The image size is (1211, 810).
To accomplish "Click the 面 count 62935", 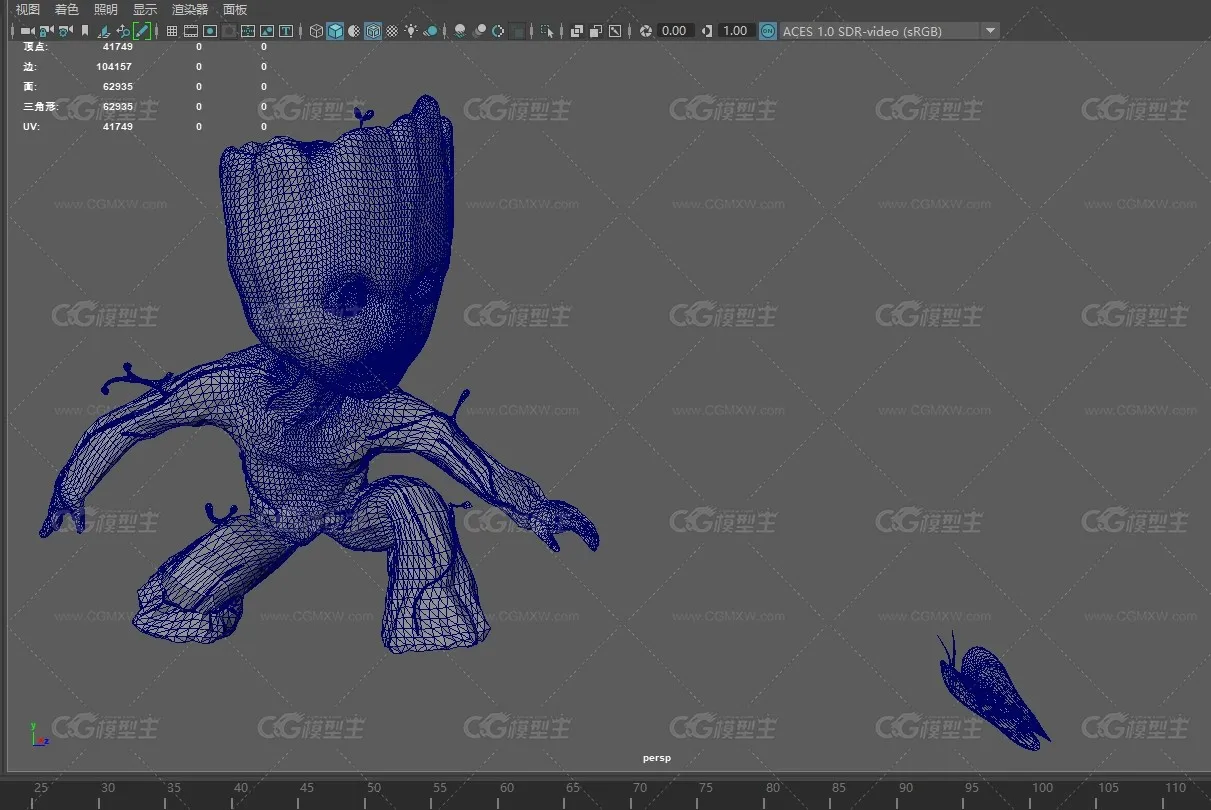I will tap(117, 86).
